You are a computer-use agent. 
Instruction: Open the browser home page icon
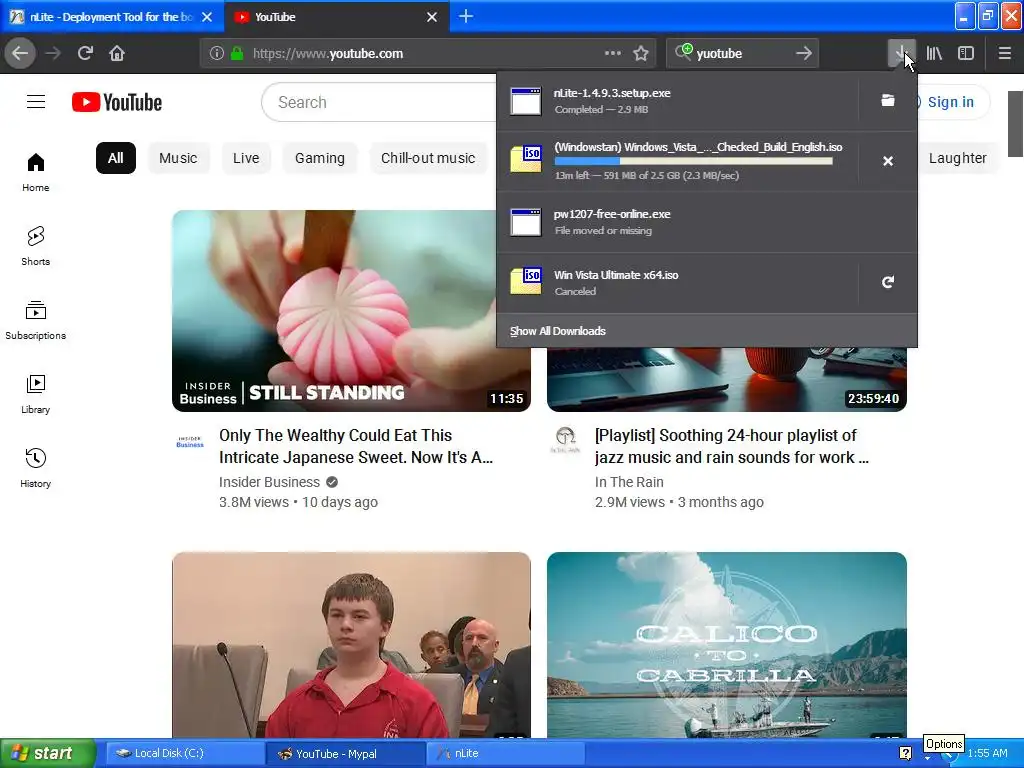coord(117,54)
